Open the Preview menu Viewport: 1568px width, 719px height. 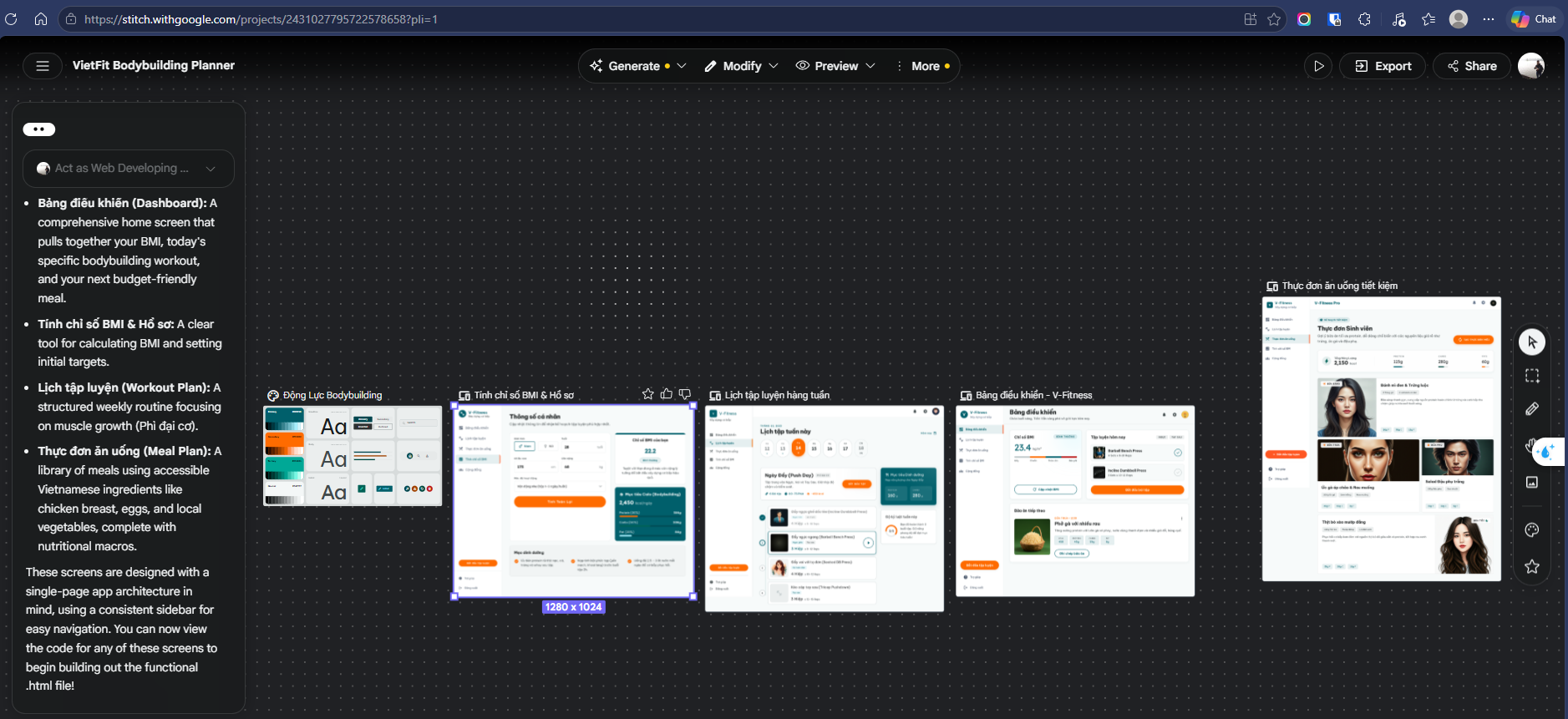[x=835, y=66]
